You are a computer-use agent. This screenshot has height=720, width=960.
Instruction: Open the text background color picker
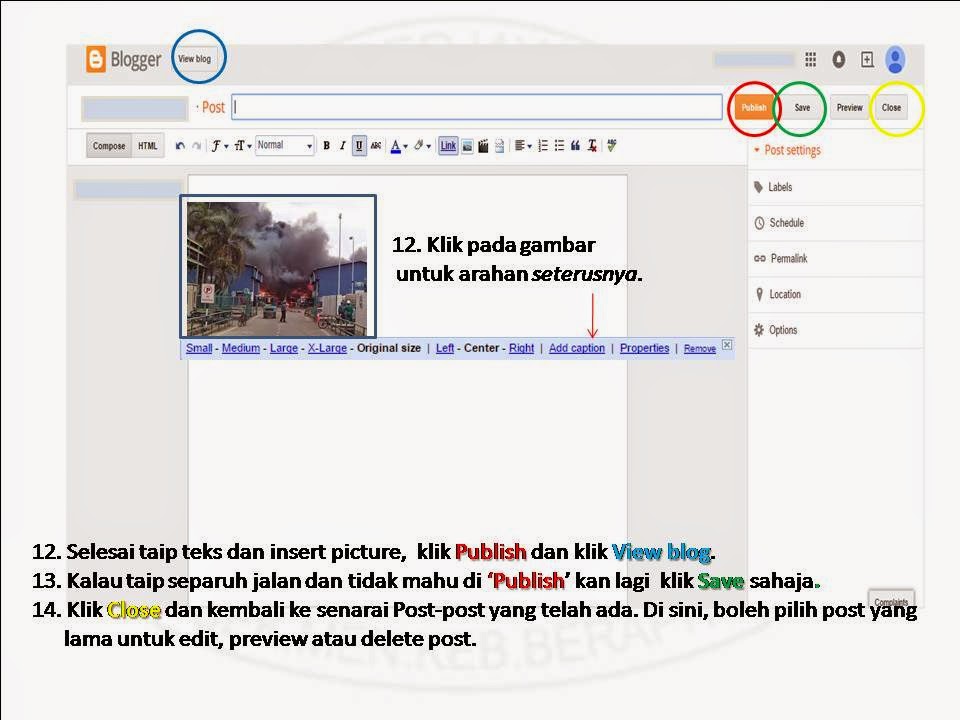[422, 145]
